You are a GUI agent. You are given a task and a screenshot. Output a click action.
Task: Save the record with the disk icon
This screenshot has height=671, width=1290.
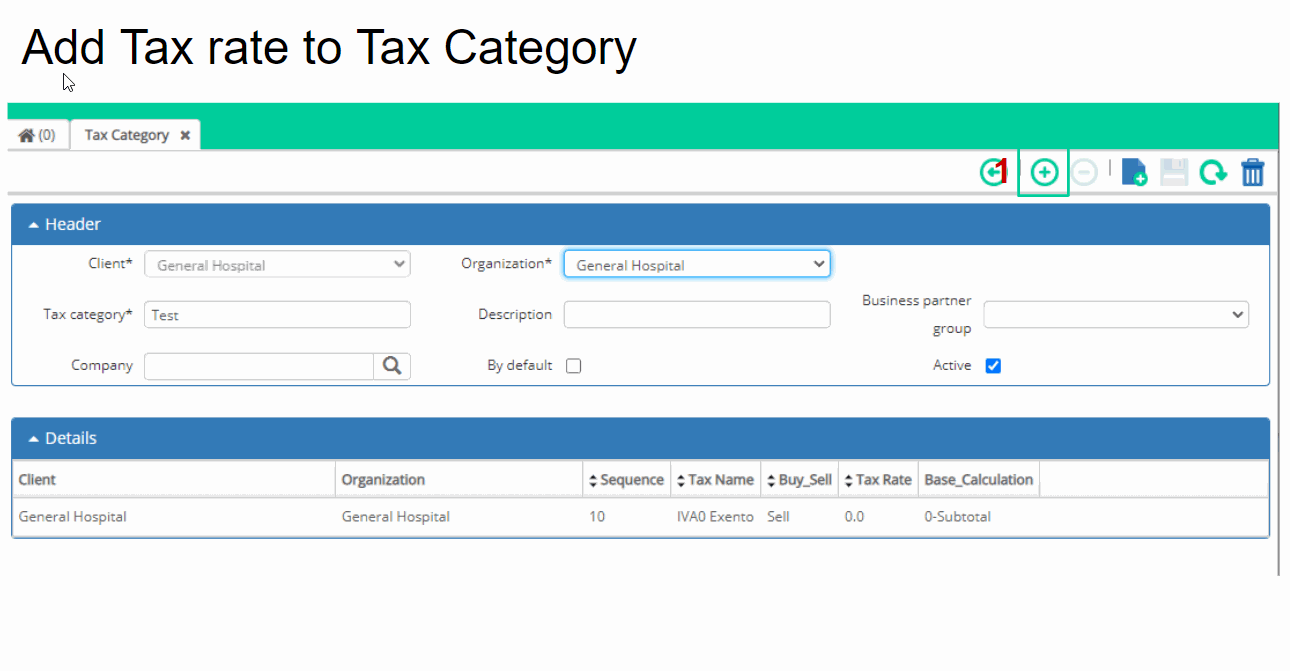(1174, 171)
